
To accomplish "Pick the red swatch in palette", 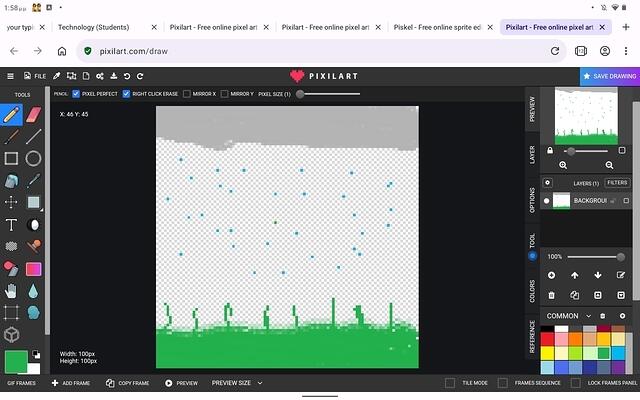I will 547,340.
